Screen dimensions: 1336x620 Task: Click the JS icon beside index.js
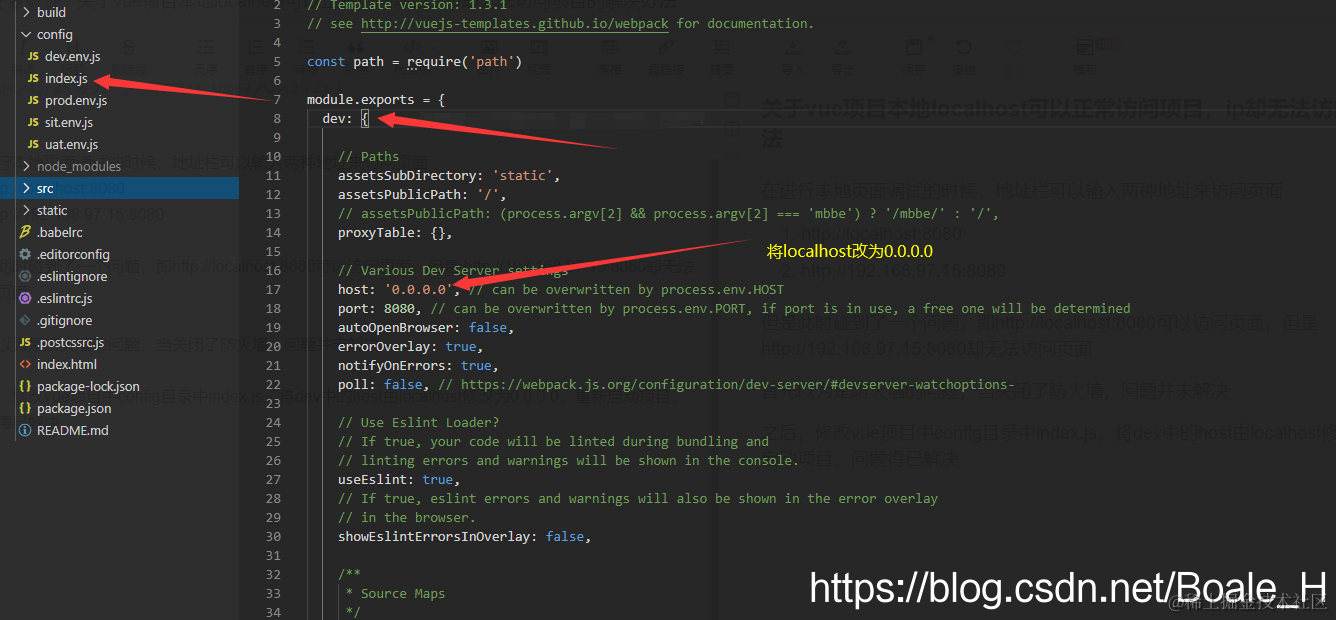pos(34,79)
